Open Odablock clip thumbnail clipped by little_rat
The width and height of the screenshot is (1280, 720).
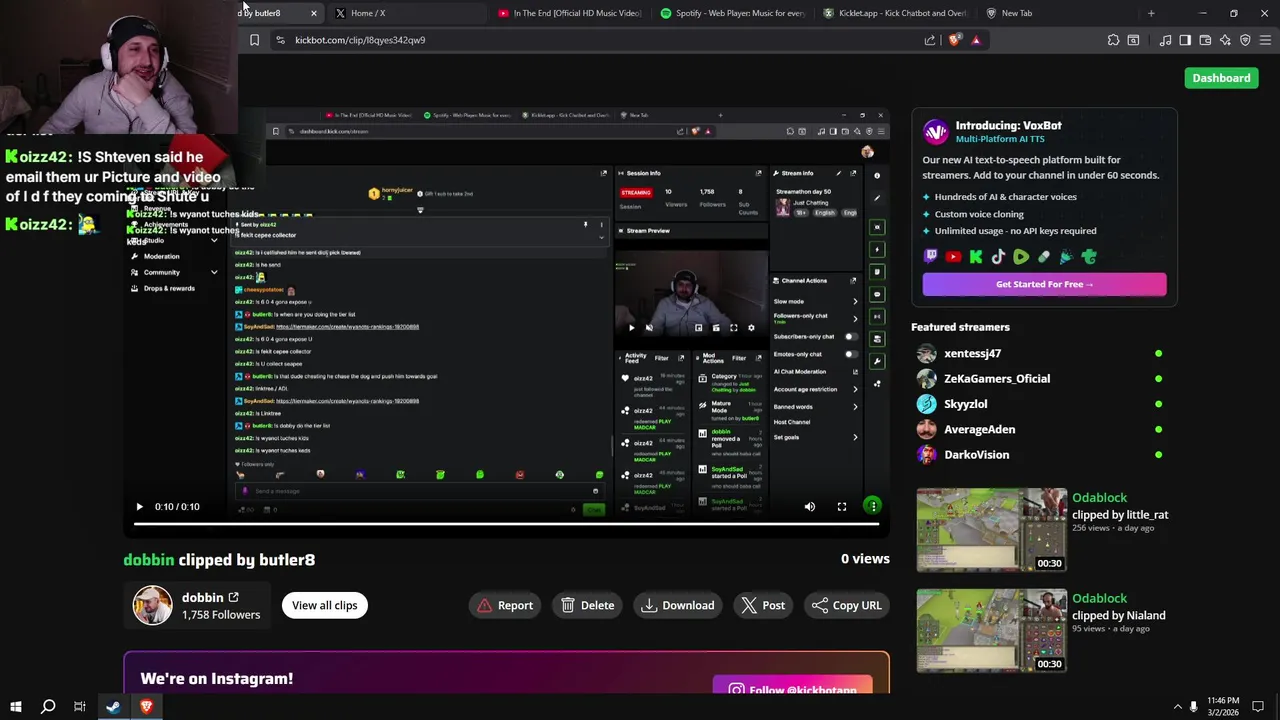992,530
